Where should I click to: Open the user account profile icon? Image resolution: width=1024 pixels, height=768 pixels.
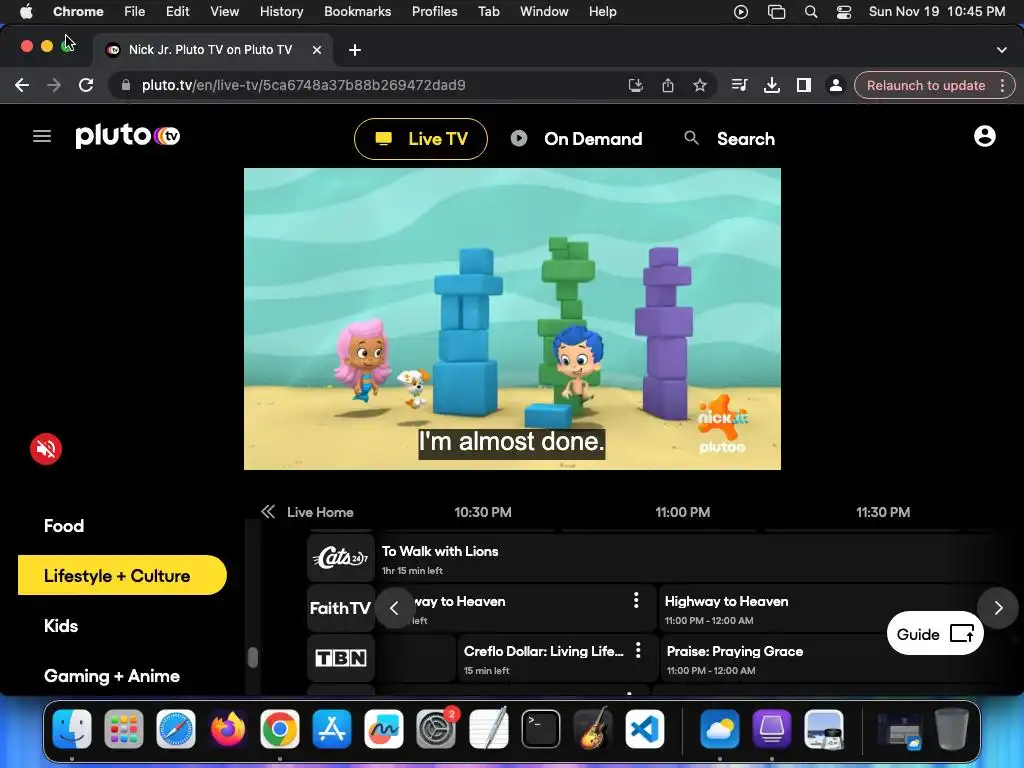click(x=984, y=136)
